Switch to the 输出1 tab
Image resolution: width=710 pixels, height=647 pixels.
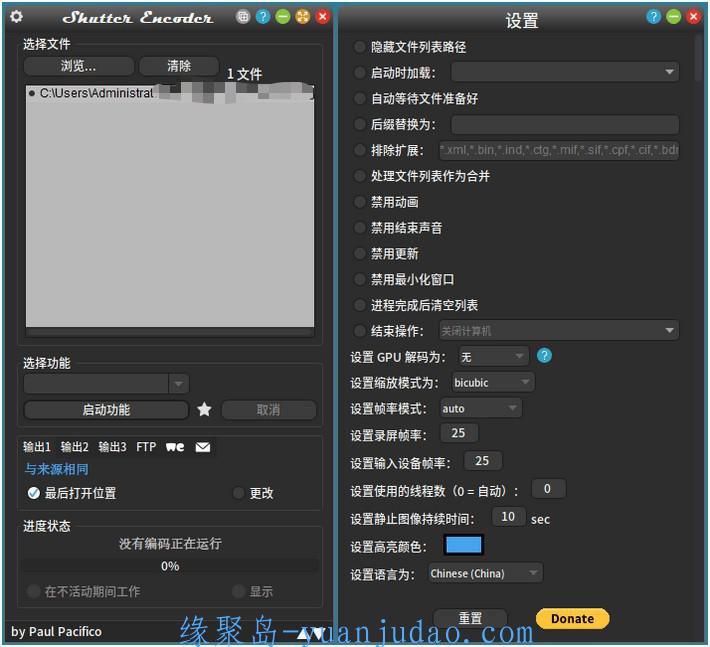(37, 447)
